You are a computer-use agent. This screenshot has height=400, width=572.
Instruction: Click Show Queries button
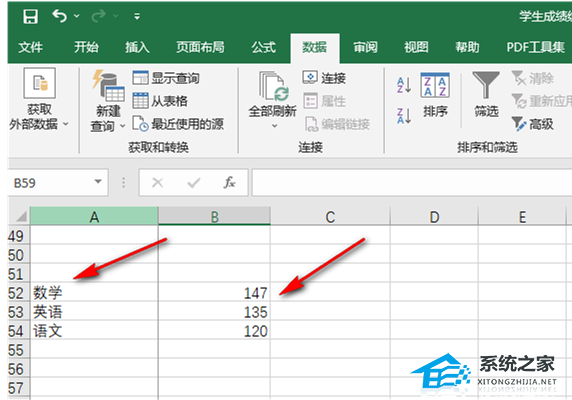(x=166, y=78)
